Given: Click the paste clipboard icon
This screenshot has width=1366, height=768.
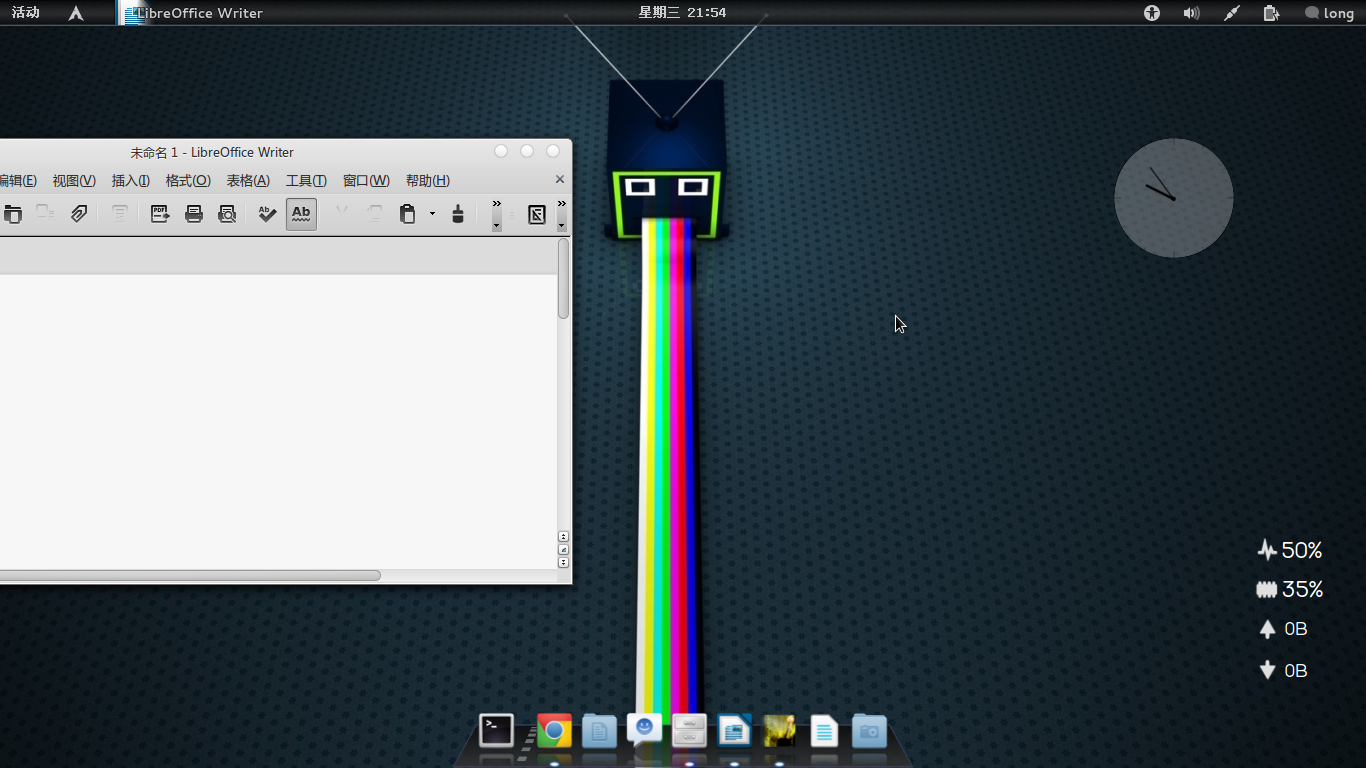Looking at the screenshot, I should [408, 214].
